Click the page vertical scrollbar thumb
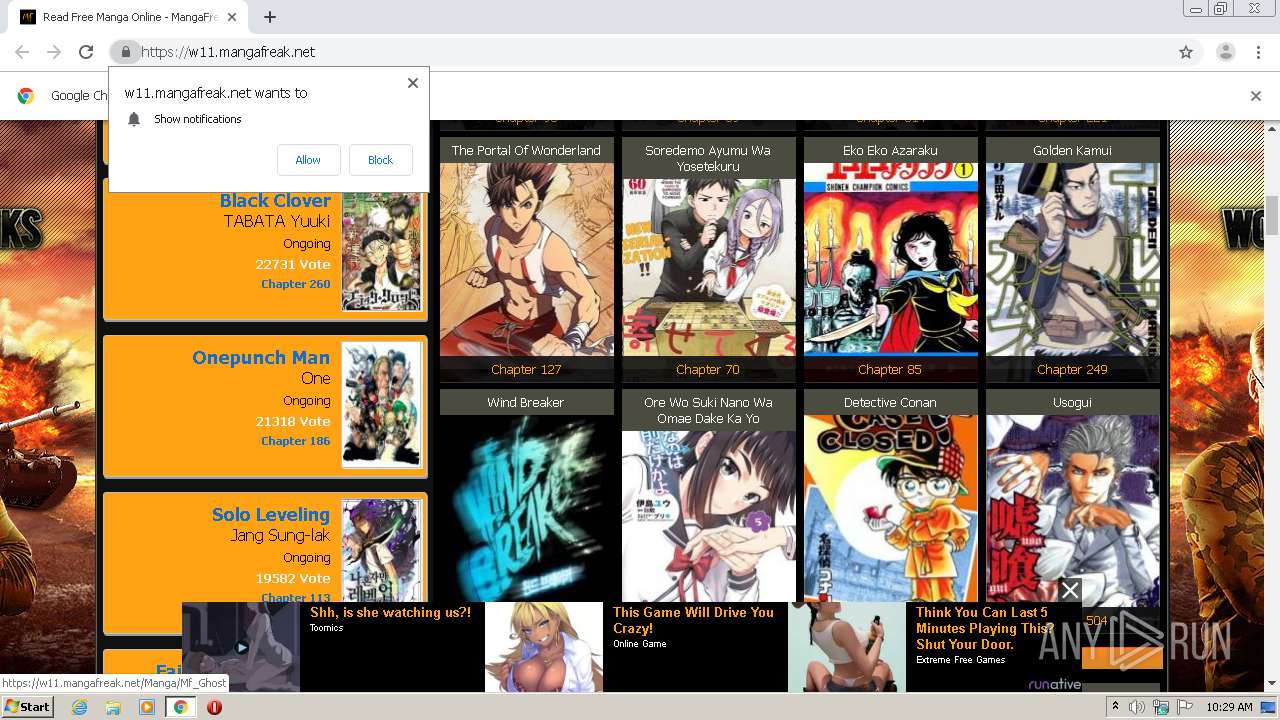1280x720 pixels. 1272,216
